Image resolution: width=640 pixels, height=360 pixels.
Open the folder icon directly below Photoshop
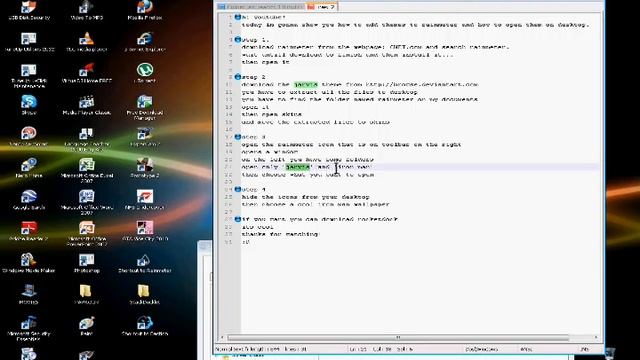tap(86, 294)
